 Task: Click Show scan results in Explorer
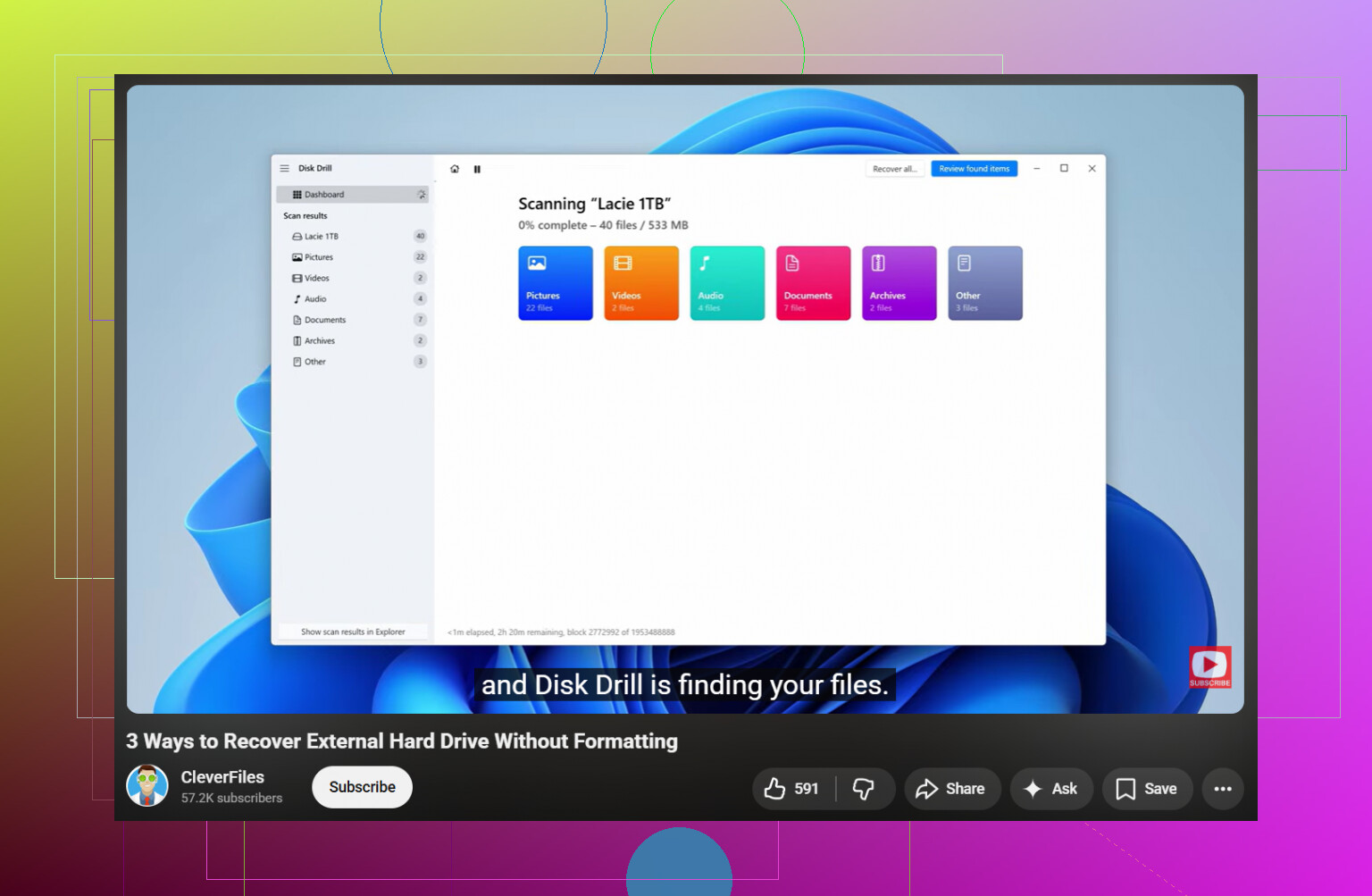click(353, 632)
